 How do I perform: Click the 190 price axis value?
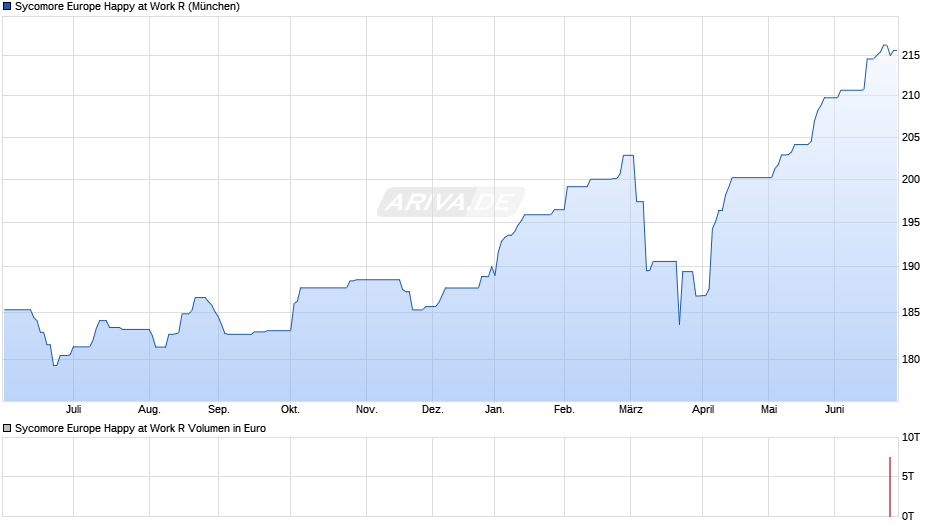coord(911,266)
